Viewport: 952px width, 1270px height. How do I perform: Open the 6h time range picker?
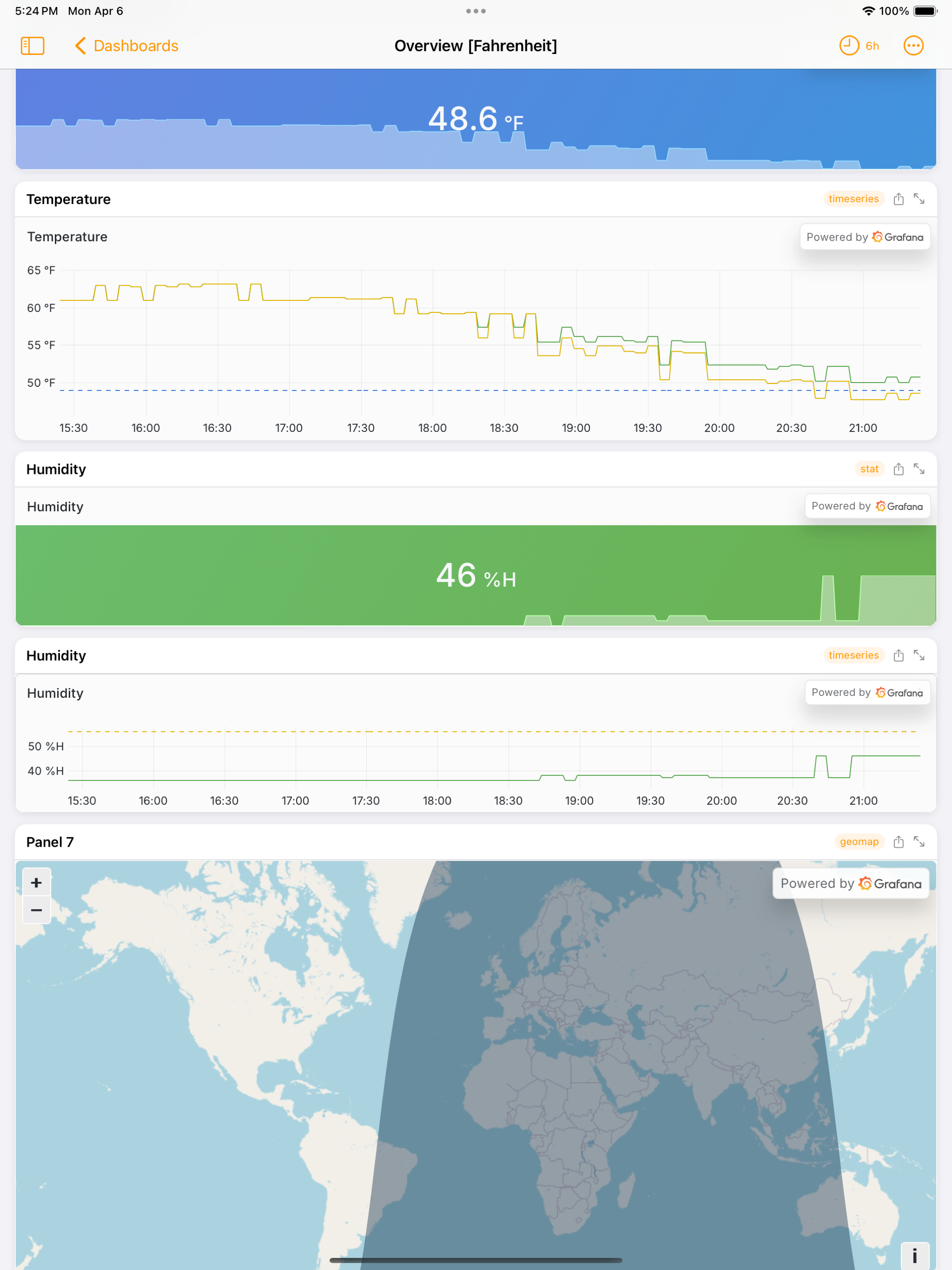click(859, 46)
